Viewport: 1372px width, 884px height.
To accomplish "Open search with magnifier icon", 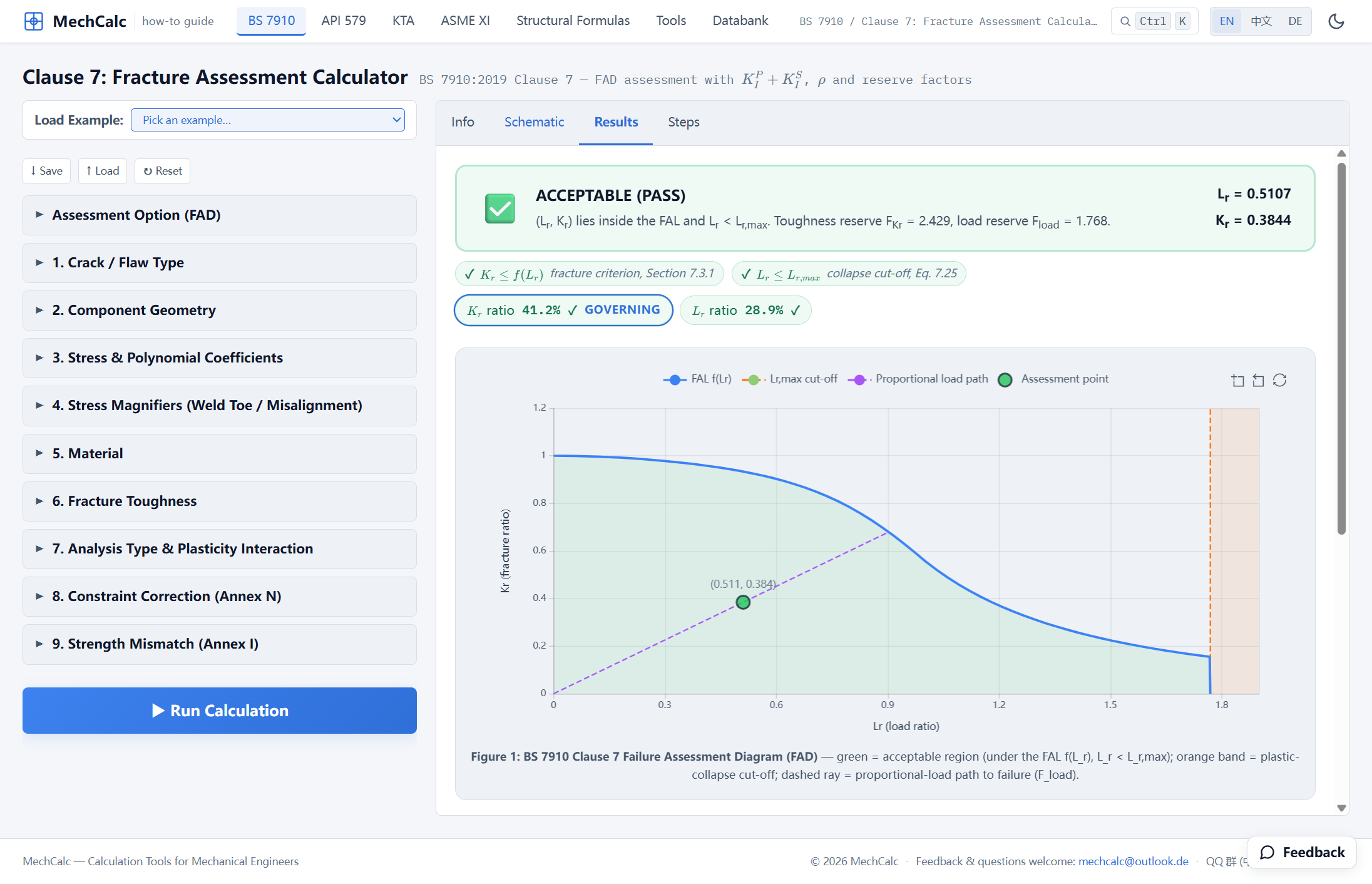I will point(1125,21).
